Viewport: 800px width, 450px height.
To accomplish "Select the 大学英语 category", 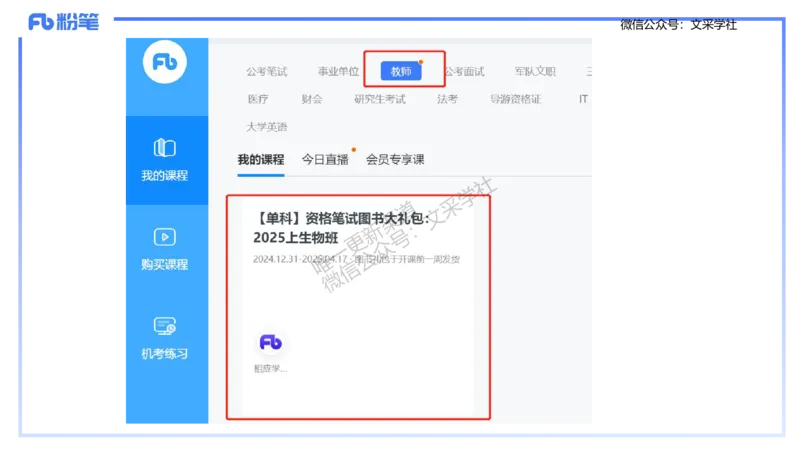I will click(x=267, y=127).
